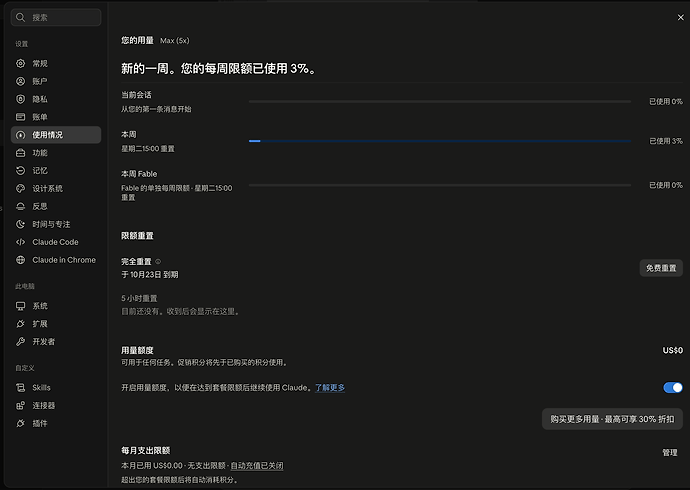The height and width of the screenshot is (490, 690).
Task: Select the 使用情况 menu item
Action: (x=56, y=135)
